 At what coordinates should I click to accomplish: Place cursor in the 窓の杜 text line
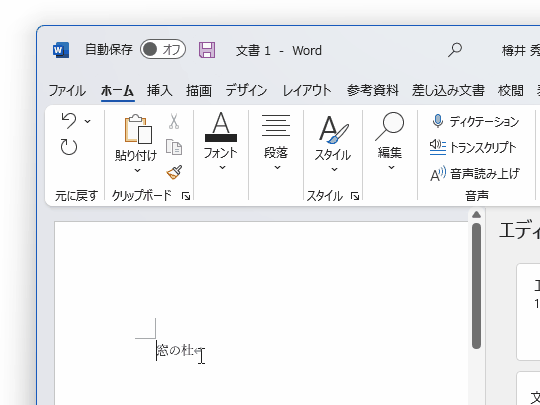[175, 351]
